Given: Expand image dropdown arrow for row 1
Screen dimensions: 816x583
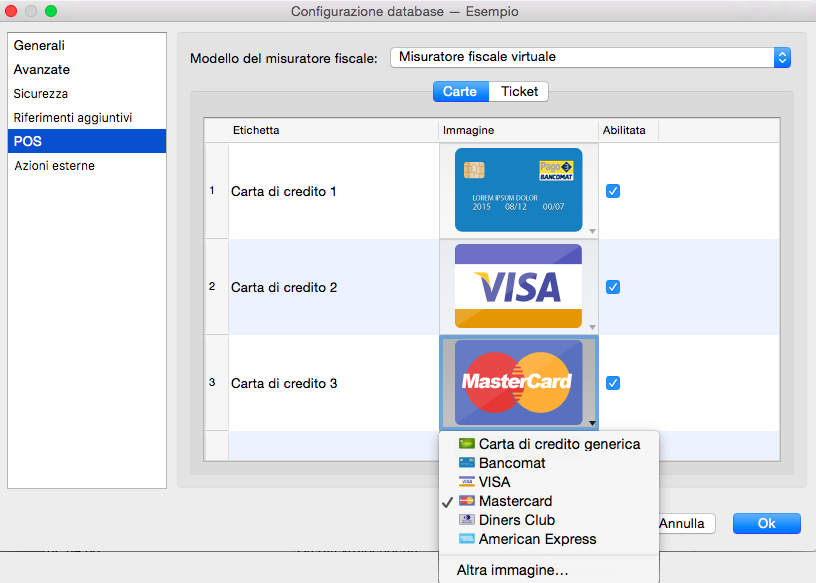Looking at the screenshot, I should [x=592, y=231].
